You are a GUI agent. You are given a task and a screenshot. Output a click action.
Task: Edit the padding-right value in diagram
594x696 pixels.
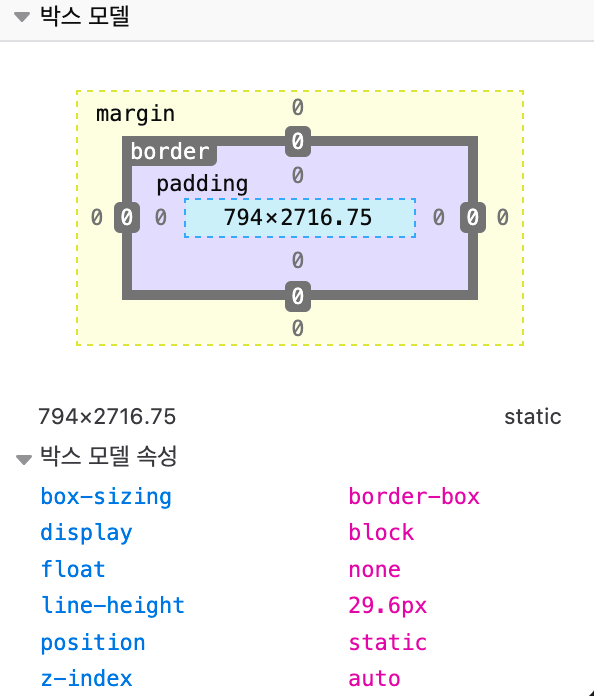click(438, 217)
